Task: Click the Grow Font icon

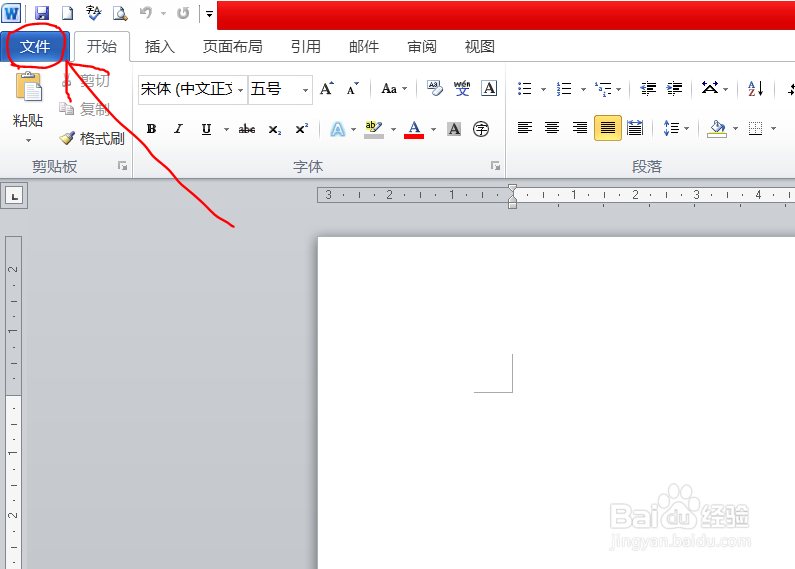Action: pyautogui.click(x=327, y=89)
